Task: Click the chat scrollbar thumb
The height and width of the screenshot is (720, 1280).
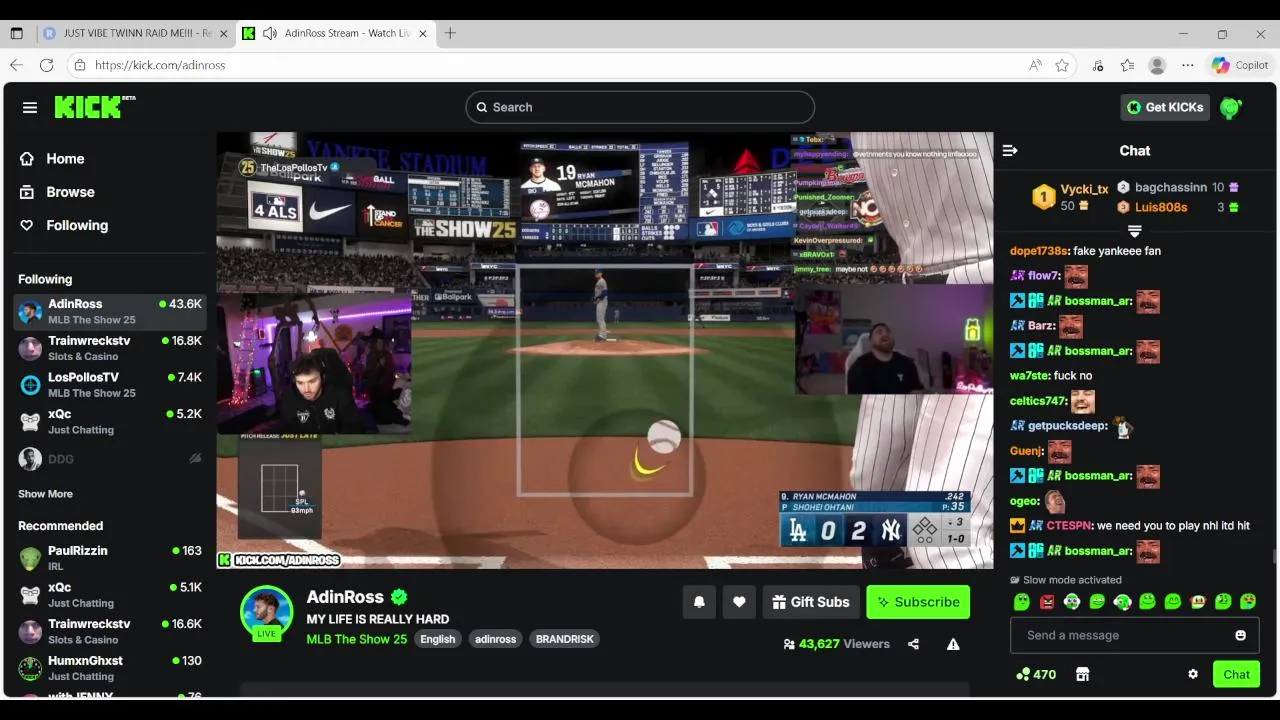Action: pos(1274,557)
